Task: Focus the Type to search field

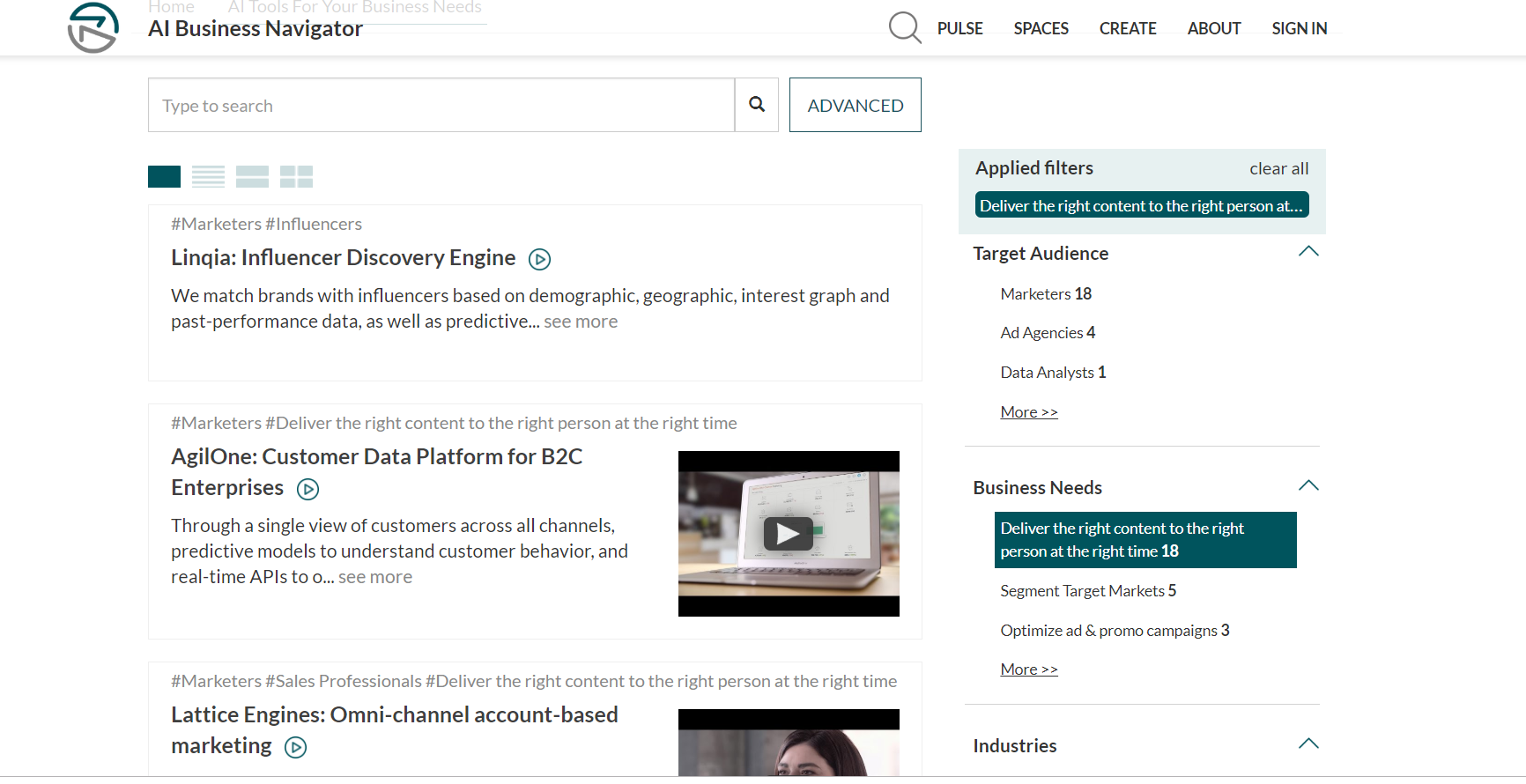Action: click(441, 105)
